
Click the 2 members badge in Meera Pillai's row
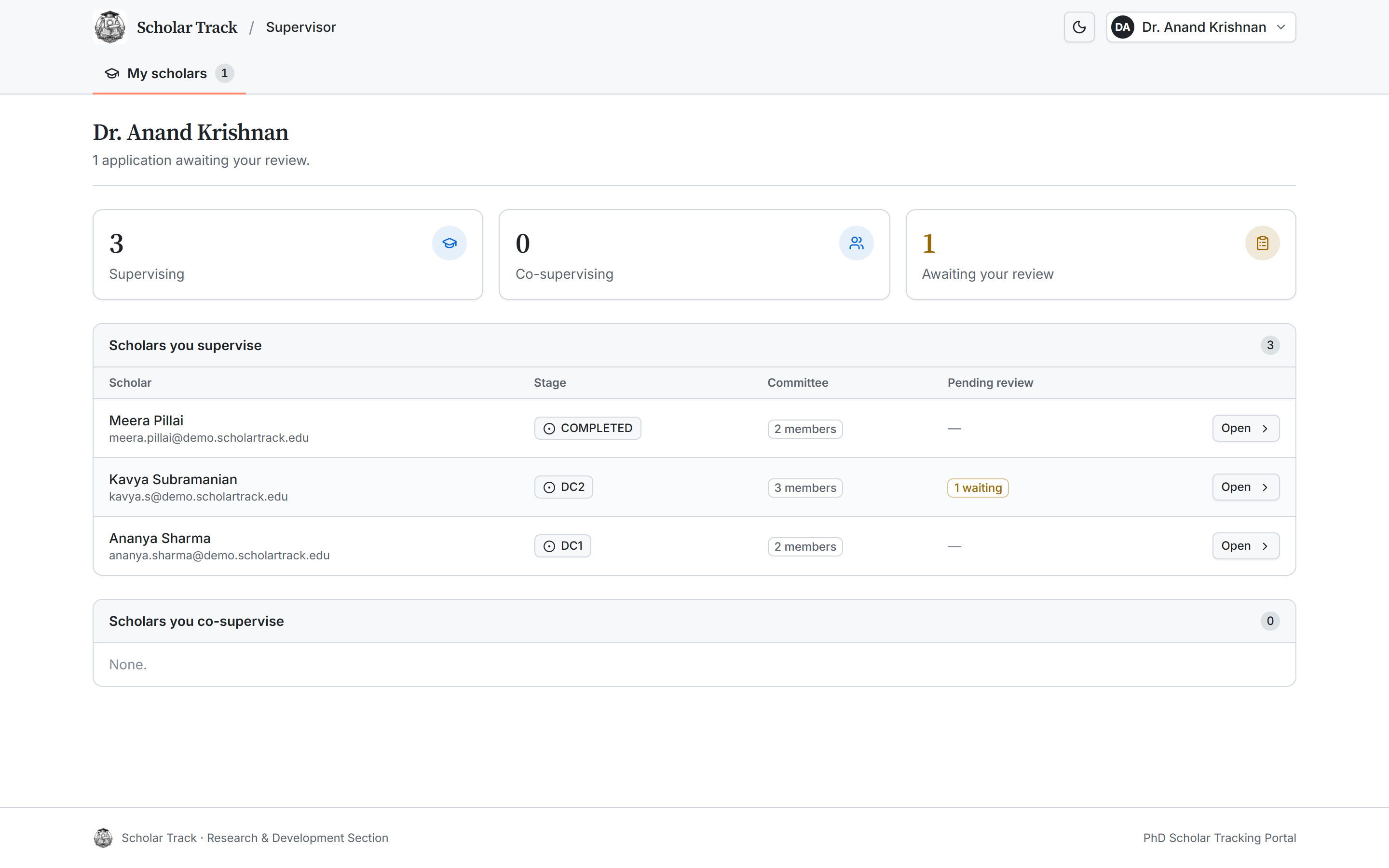point(804,429)
